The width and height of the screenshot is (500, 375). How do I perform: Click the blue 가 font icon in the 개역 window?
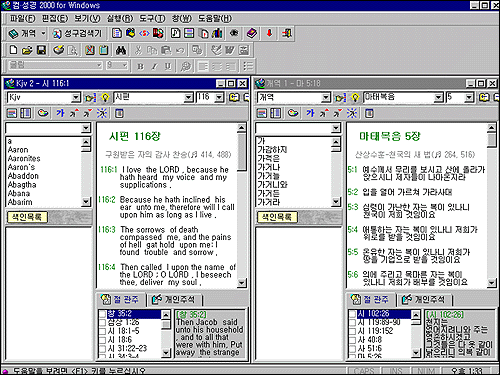click(x=310, y=113)
